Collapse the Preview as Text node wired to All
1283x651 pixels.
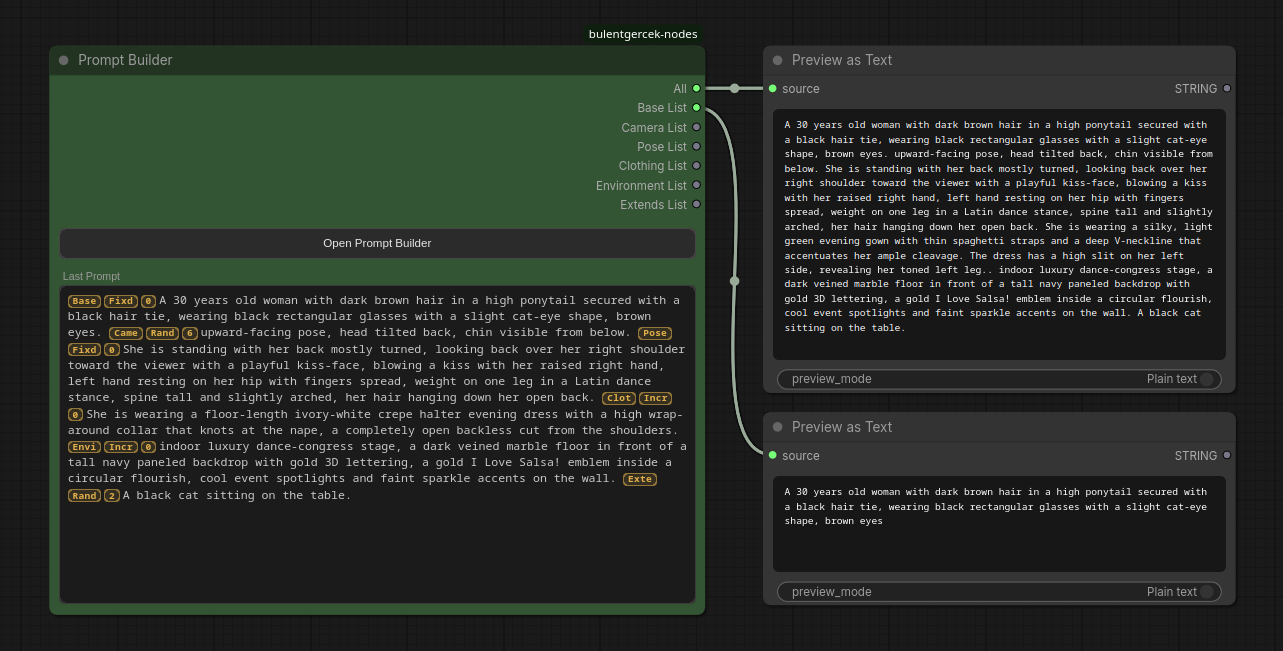point(778,60)
